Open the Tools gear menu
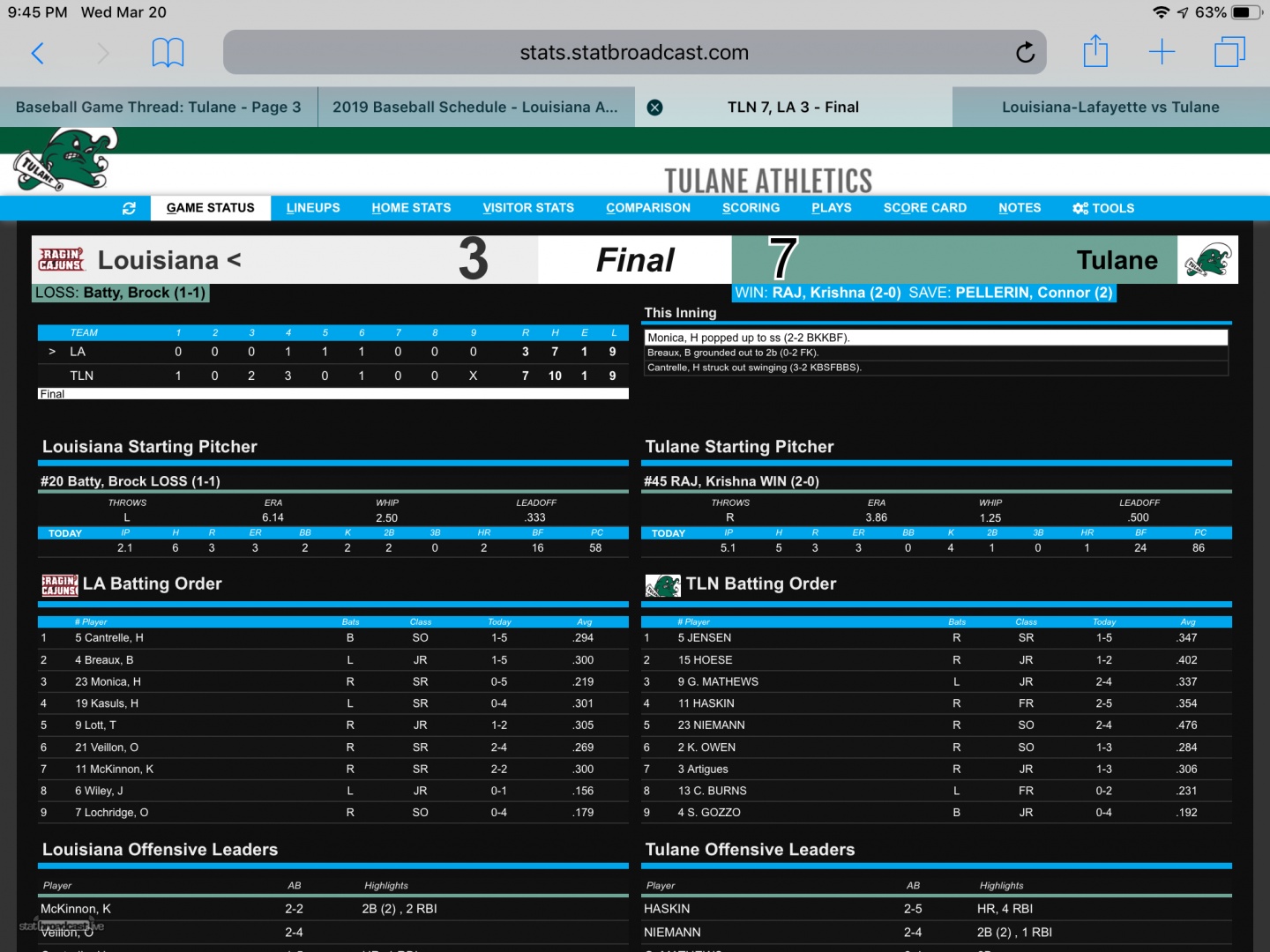This screenshot has height=952, width=1270. [1102, 208]
